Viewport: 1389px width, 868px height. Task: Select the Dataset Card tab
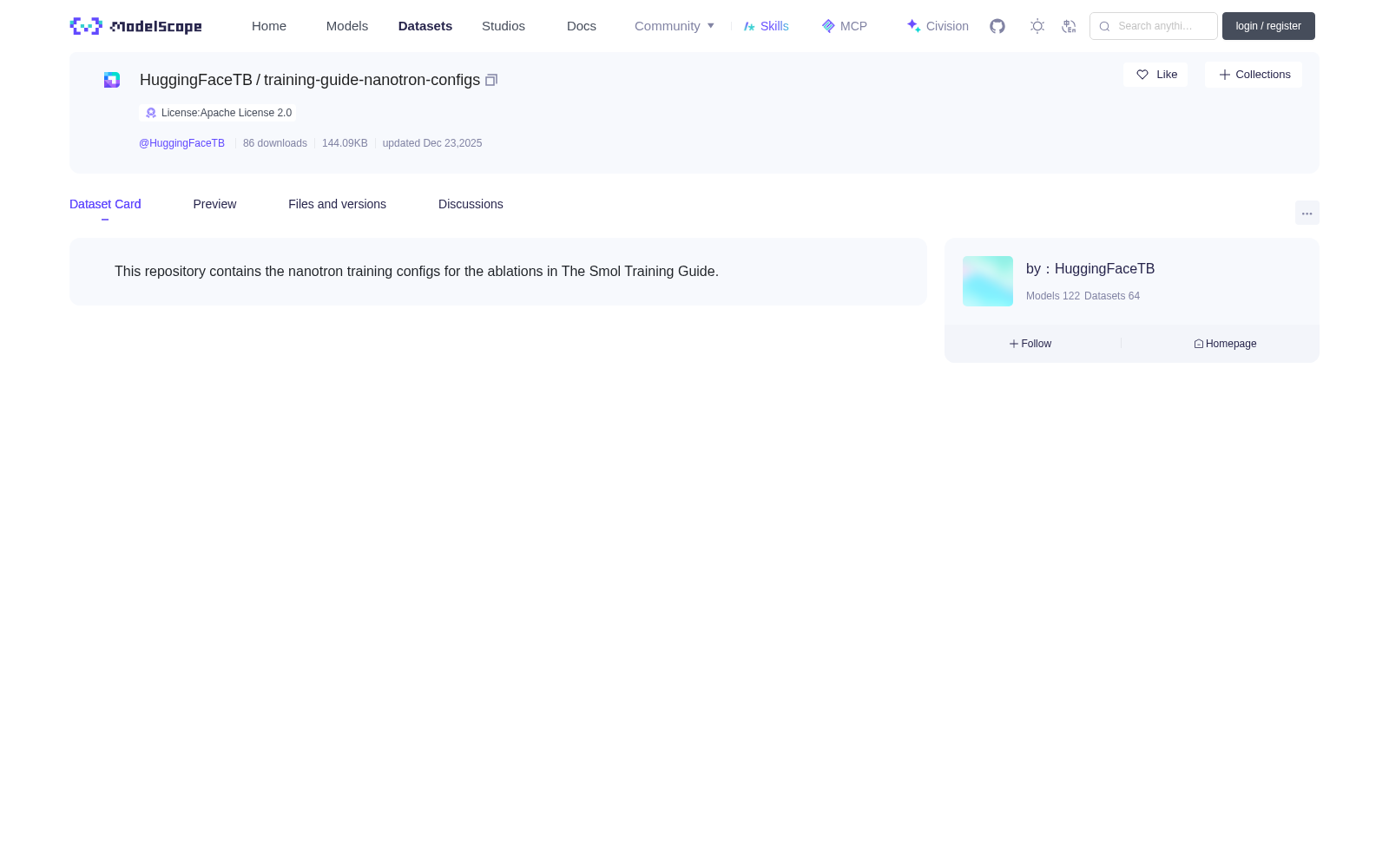[x=105, y=204]
